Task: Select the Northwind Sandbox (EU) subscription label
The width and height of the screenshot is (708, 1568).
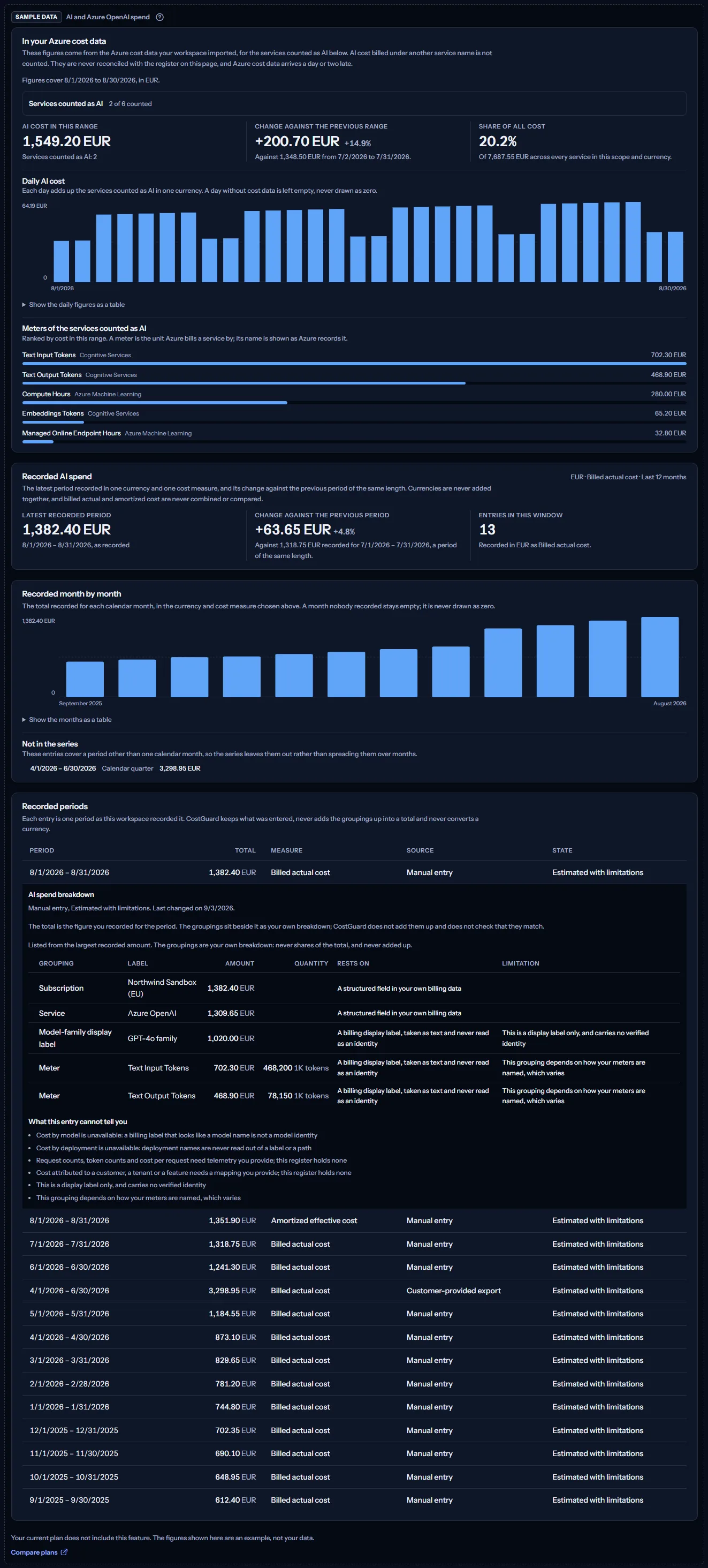Action: pyautogui.click(x=162, y=988)
